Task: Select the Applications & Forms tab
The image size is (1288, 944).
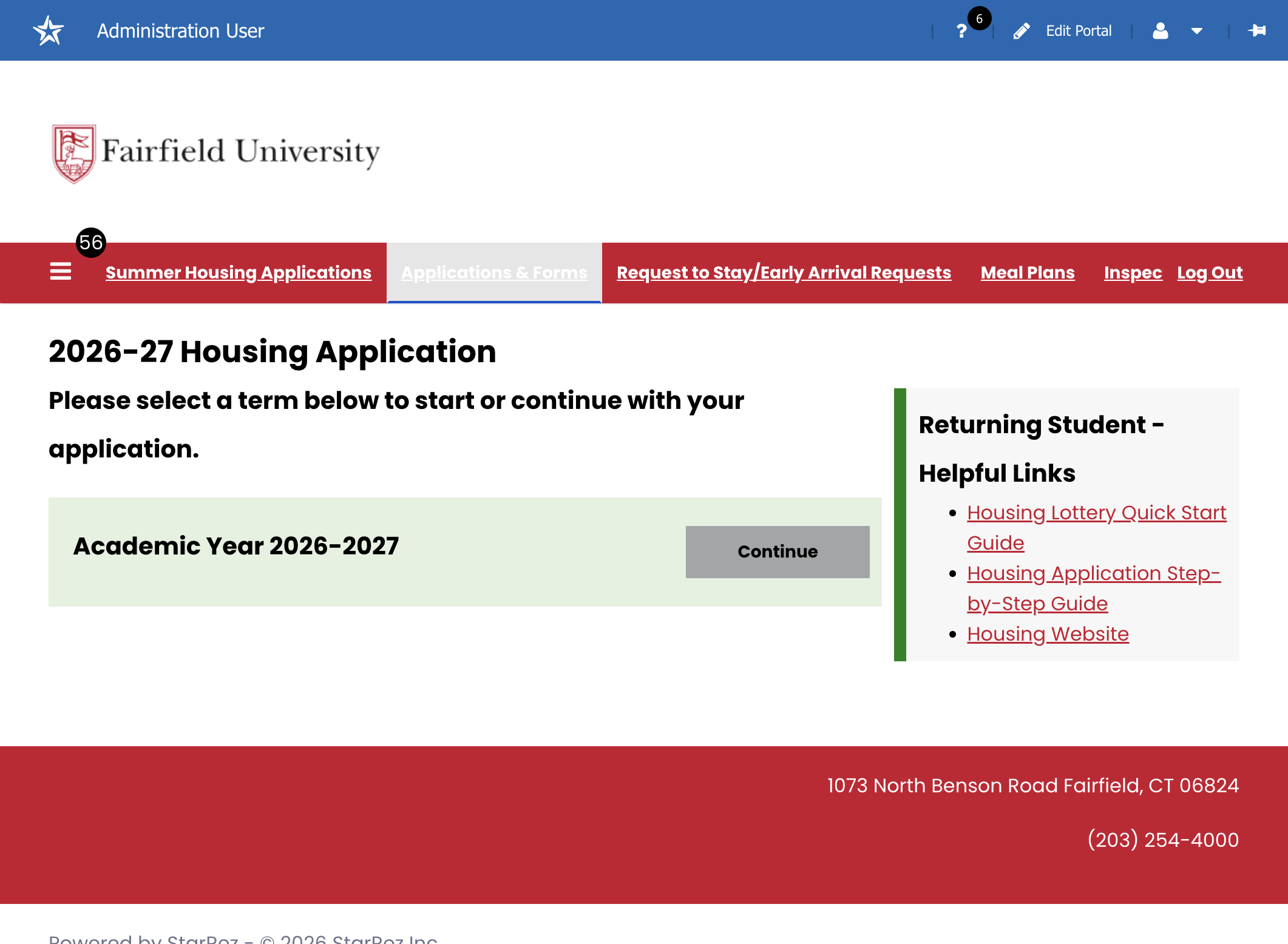Action: coord(494,272)
